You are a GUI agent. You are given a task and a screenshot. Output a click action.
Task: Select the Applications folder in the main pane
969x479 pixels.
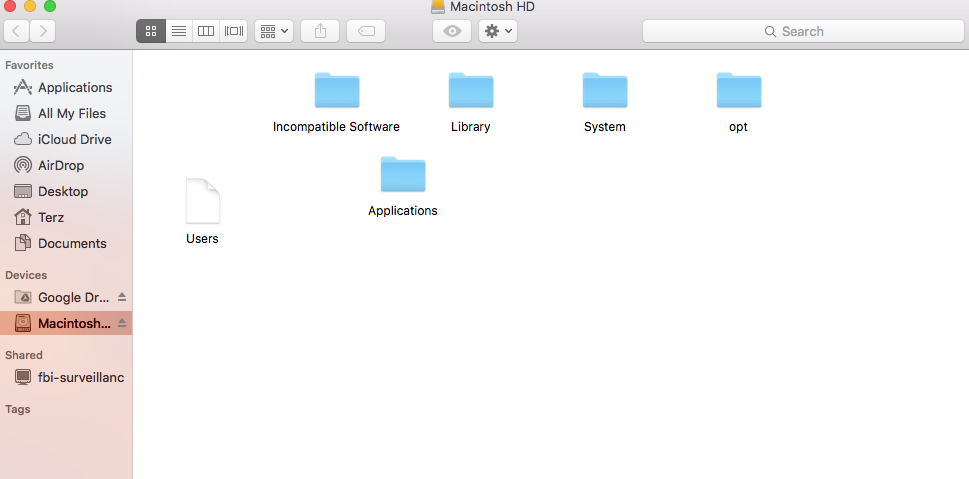[403, 174]
